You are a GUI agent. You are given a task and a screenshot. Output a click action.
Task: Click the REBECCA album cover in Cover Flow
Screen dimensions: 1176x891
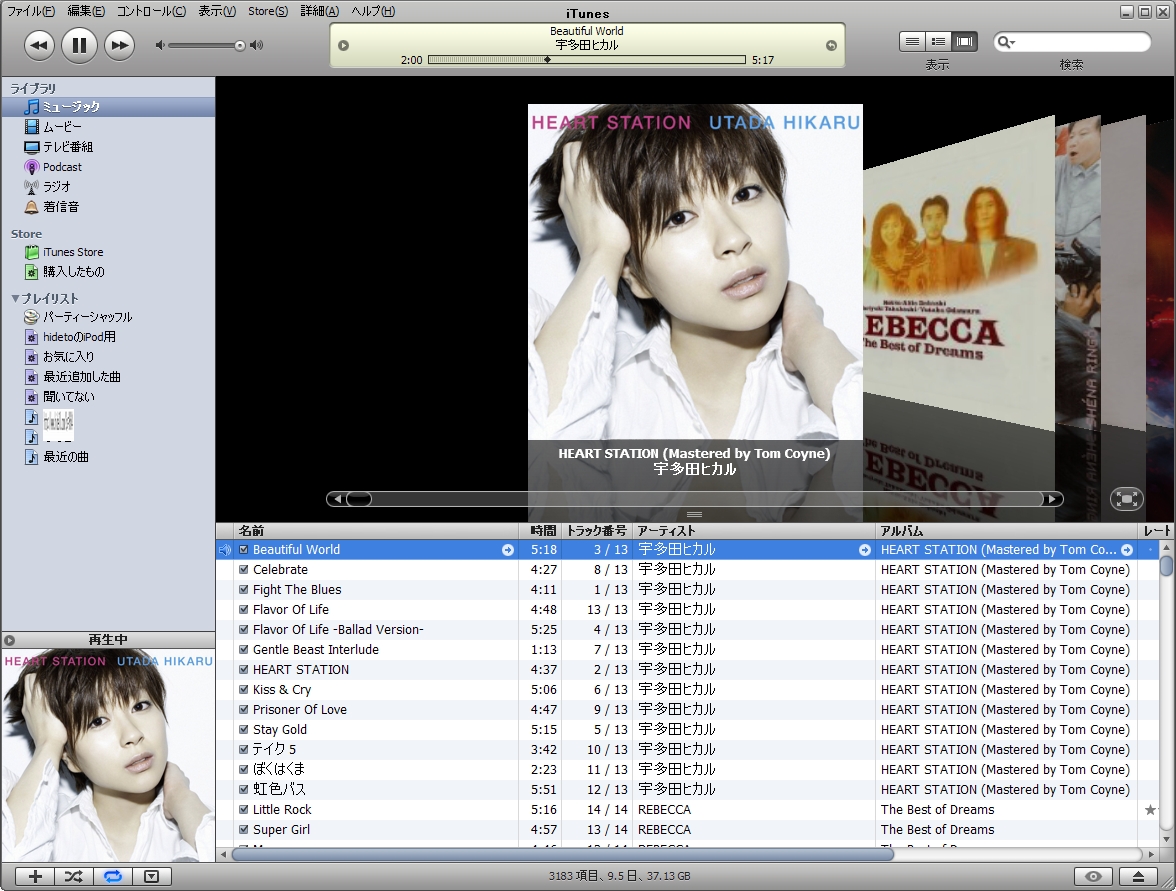958,274
